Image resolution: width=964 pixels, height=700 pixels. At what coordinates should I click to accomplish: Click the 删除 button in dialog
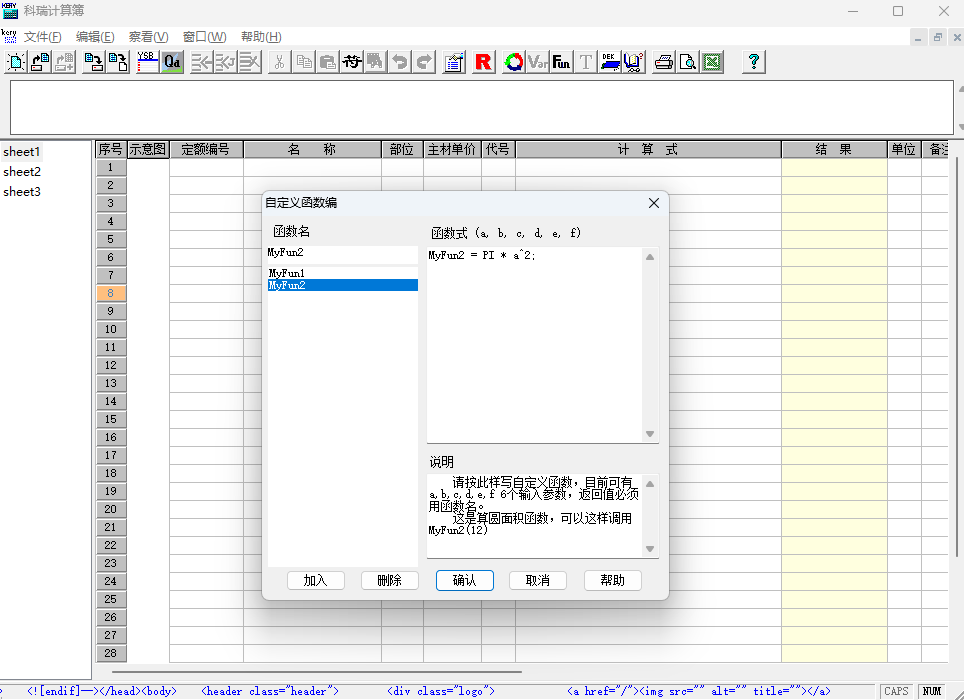[x=390, y=580]
